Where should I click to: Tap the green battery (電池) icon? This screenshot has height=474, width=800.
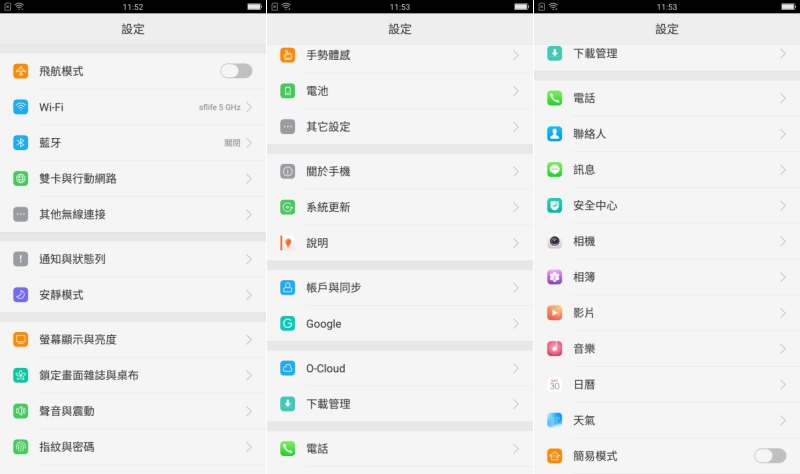(x=288, y=91)
